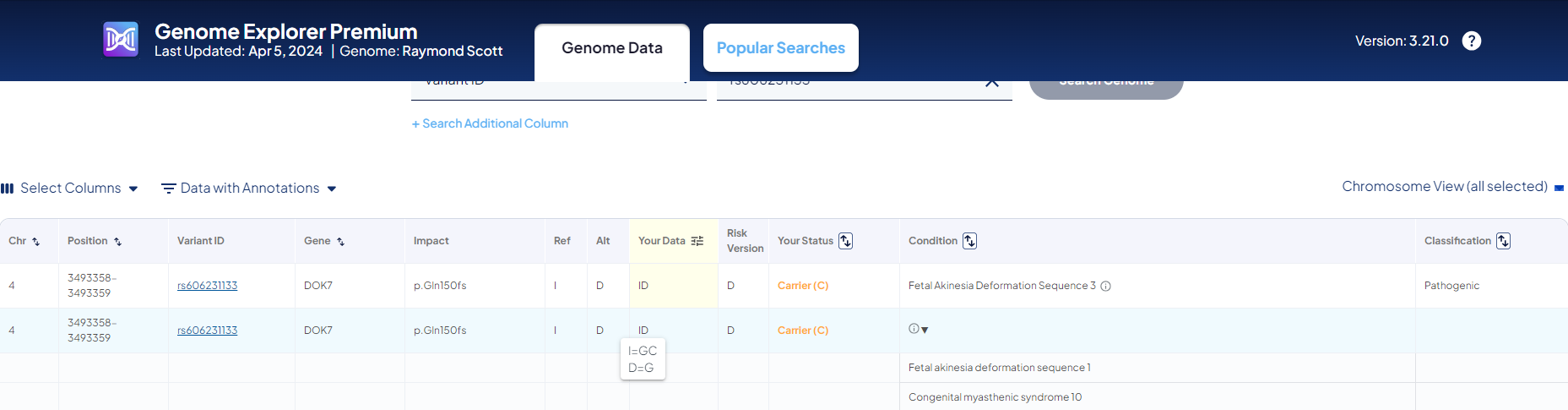Click the Genome Explorer DNA logo

(x=121, y=40)
